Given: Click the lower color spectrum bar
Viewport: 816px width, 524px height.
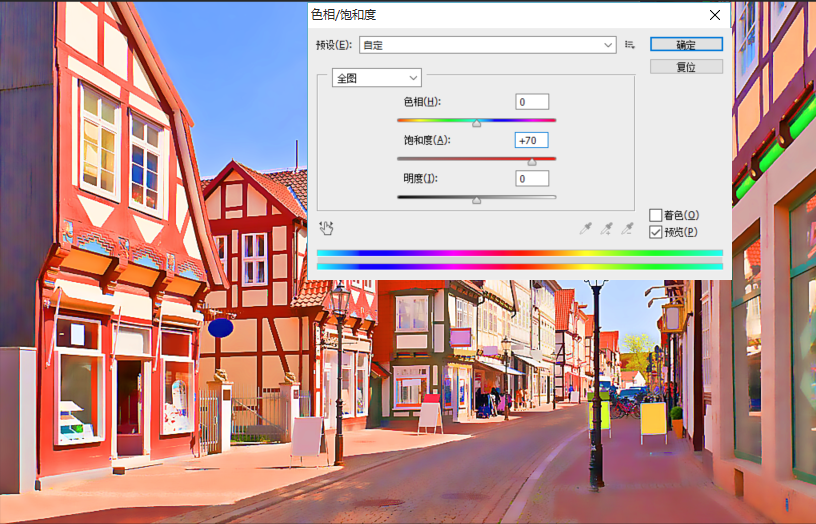Looking at the screenshot, I should click(520, 266).
